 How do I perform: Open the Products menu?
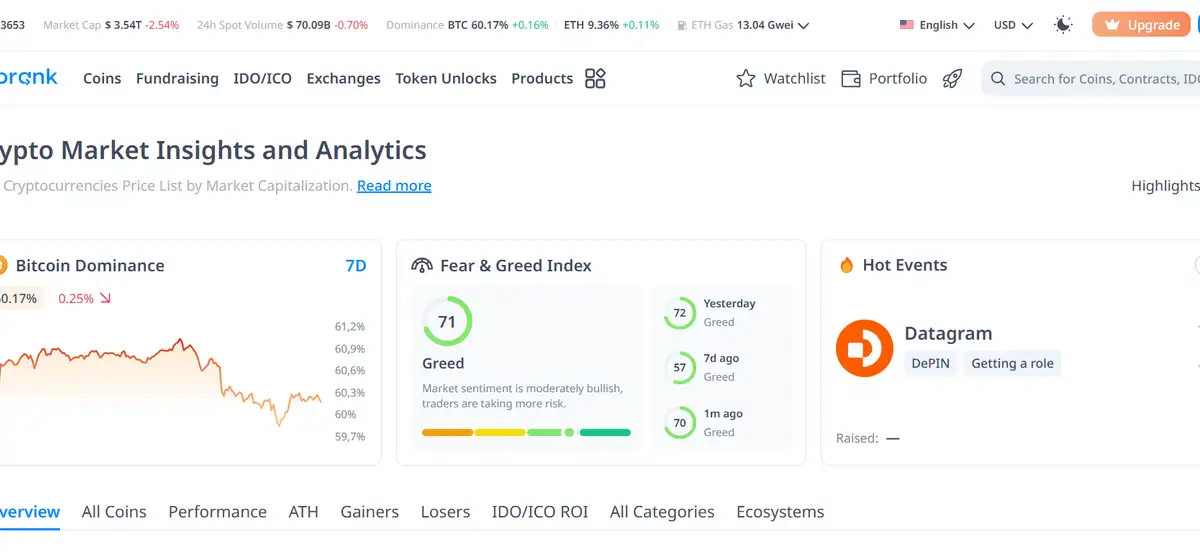542,78
